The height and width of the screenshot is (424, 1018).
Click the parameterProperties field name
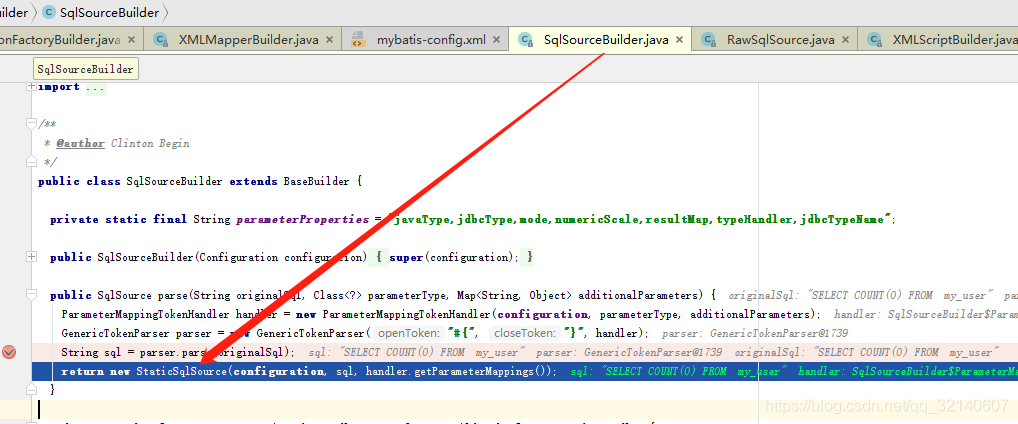click(x=303, y=219)
